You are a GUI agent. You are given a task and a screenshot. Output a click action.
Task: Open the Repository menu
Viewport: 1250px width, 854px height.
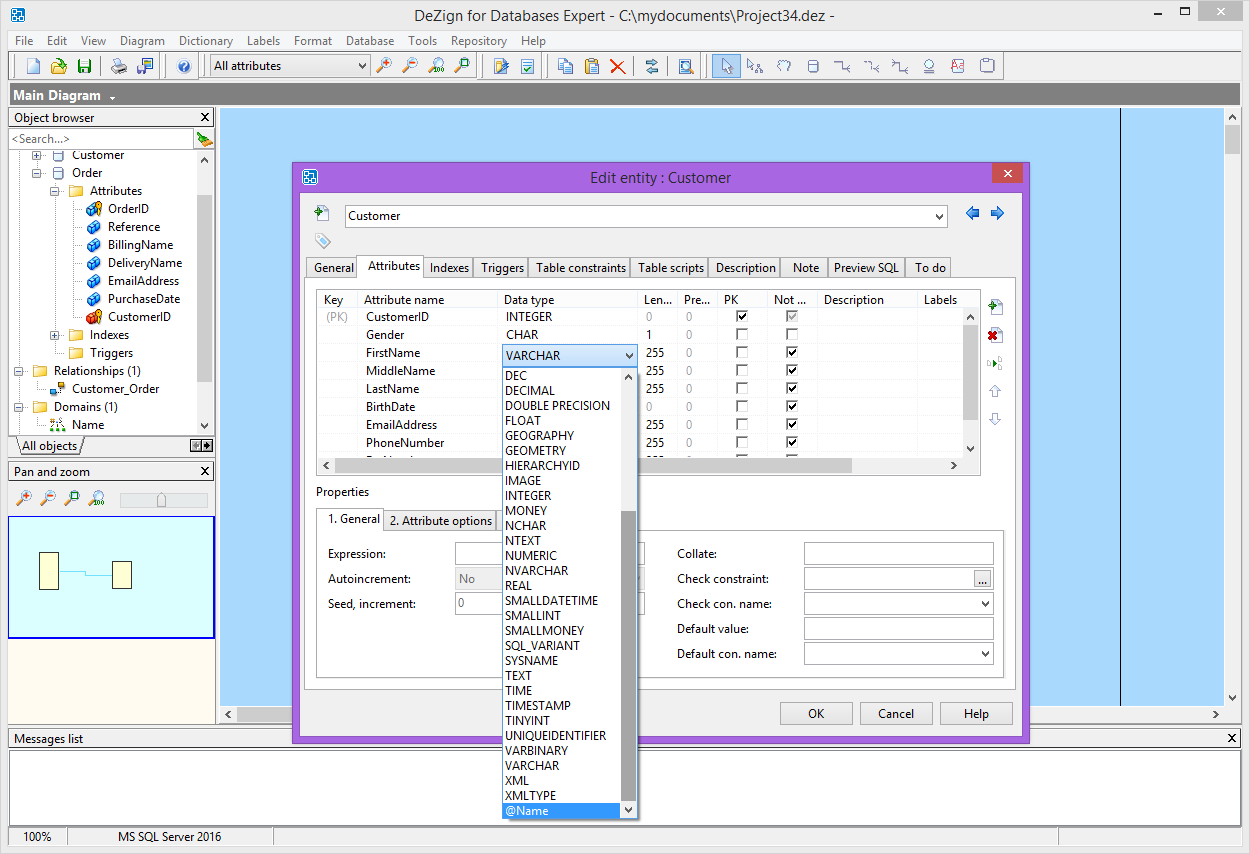click(x=479, y=41)
